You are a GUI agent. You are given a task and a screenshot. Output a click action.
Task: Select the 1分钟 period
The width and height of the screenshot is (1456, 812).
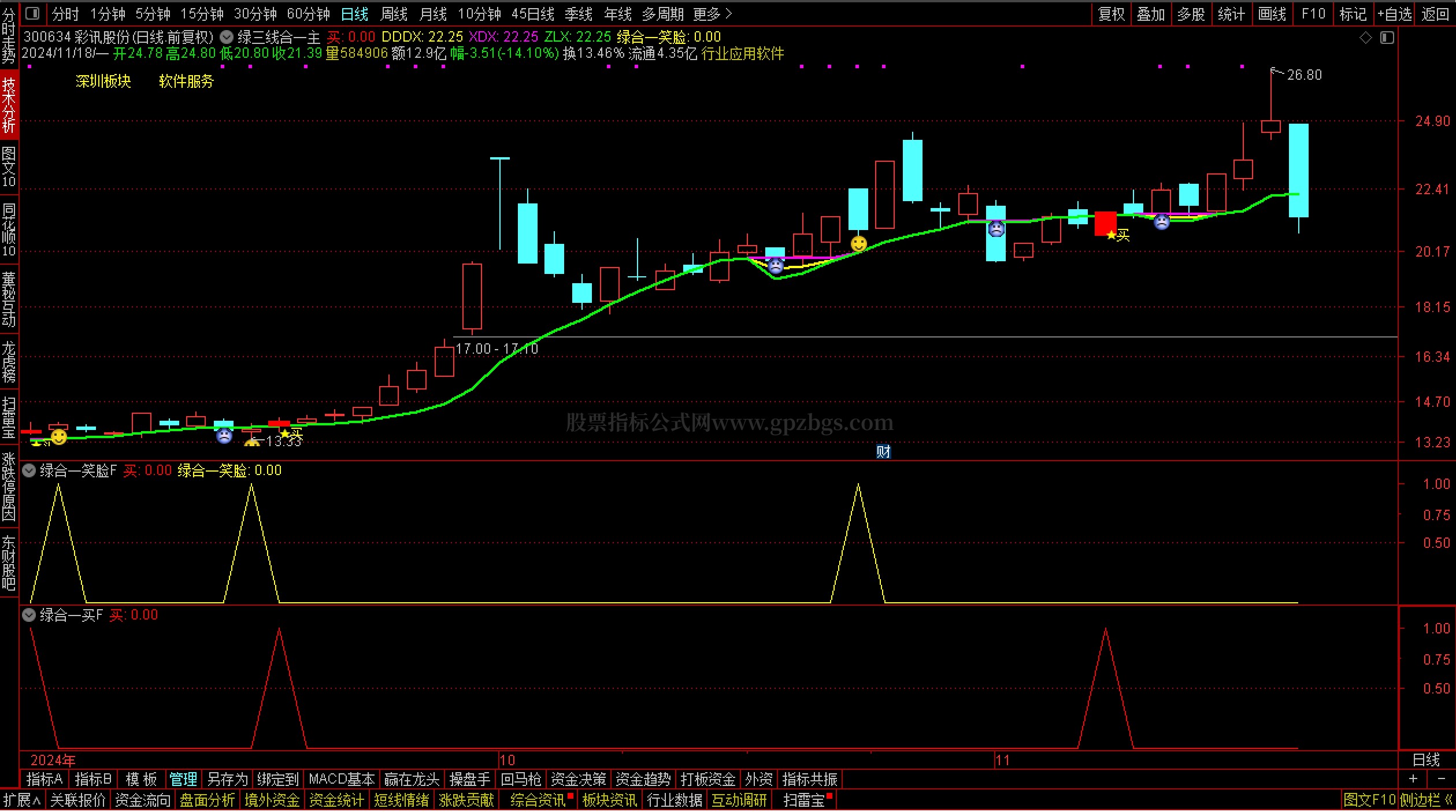pos(108,13)
